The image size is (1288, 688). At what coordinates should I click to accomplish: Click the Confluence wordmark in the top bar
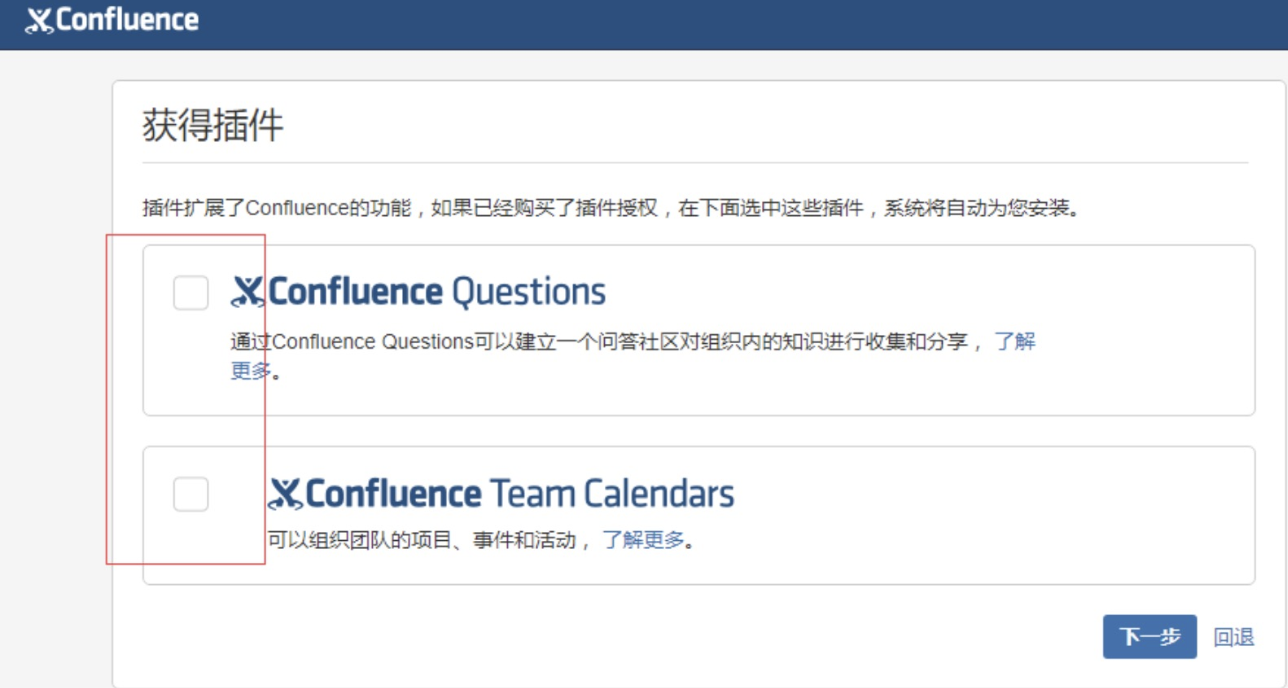[127, 20]
